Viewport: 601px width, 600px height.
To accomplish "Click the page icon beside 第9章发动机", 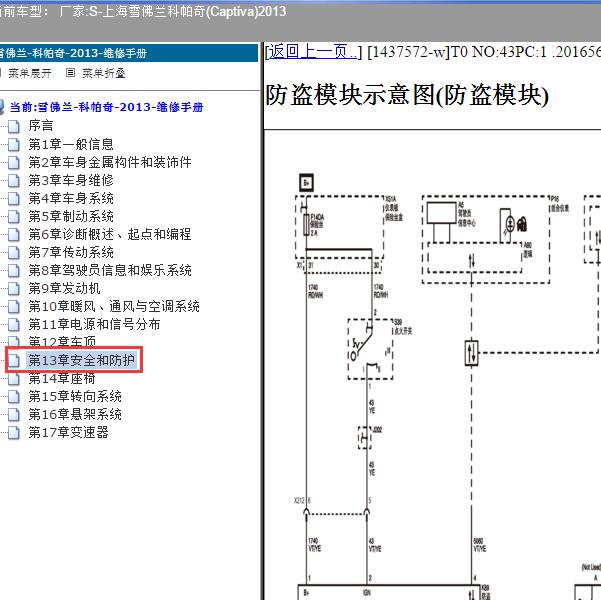I will pos(14,289).
